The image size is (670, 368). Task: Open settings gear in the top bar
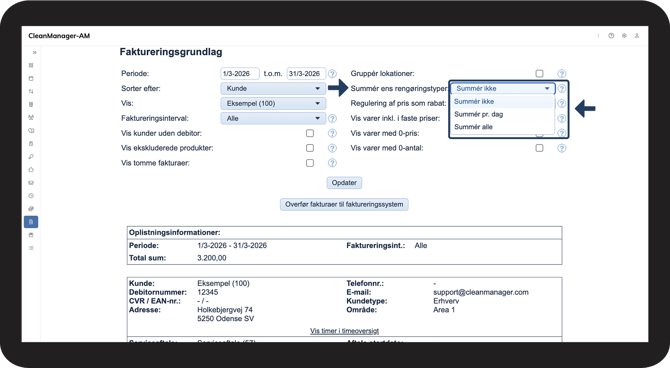[x=624, y=36]
